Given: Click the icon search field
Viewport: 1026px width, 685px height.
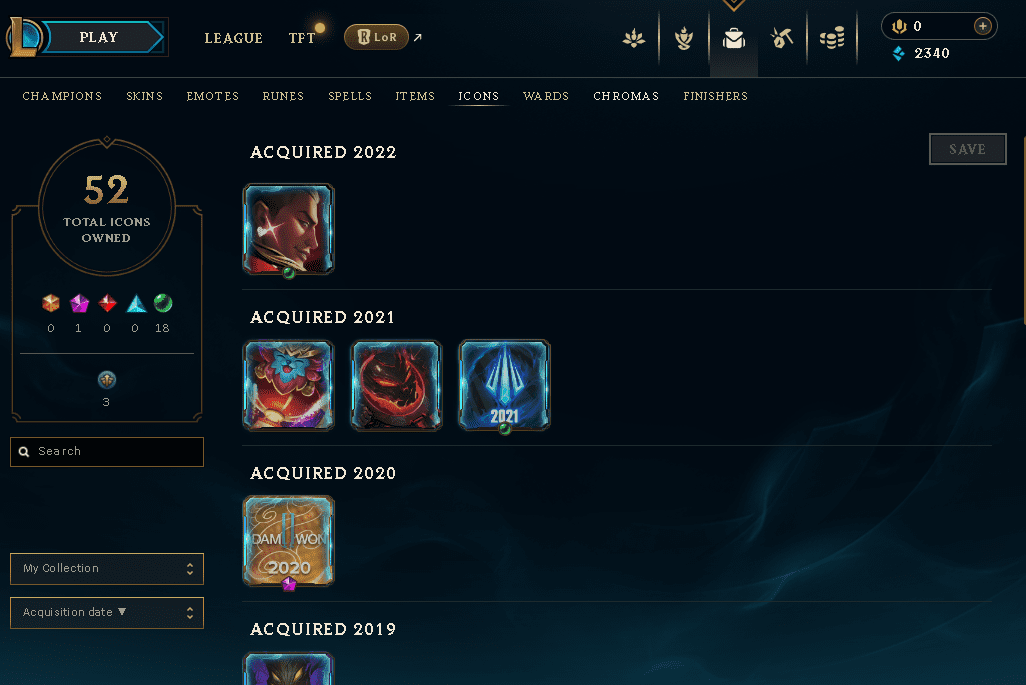Looking at the screenshot, I should [x=107, y=451].
